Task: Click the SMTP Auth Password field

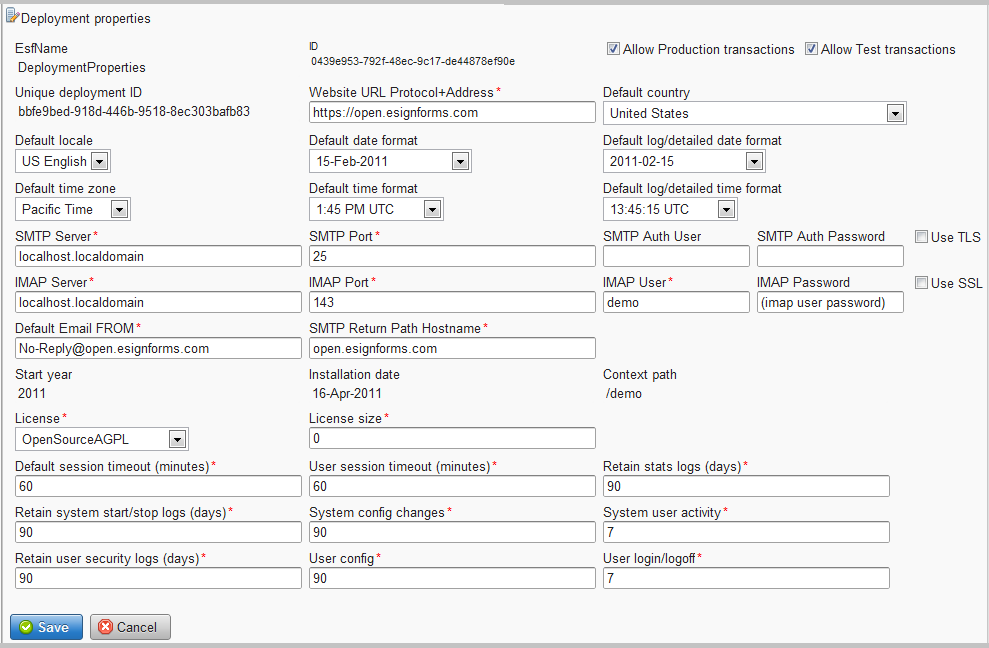Action: (x=830, y=256)
